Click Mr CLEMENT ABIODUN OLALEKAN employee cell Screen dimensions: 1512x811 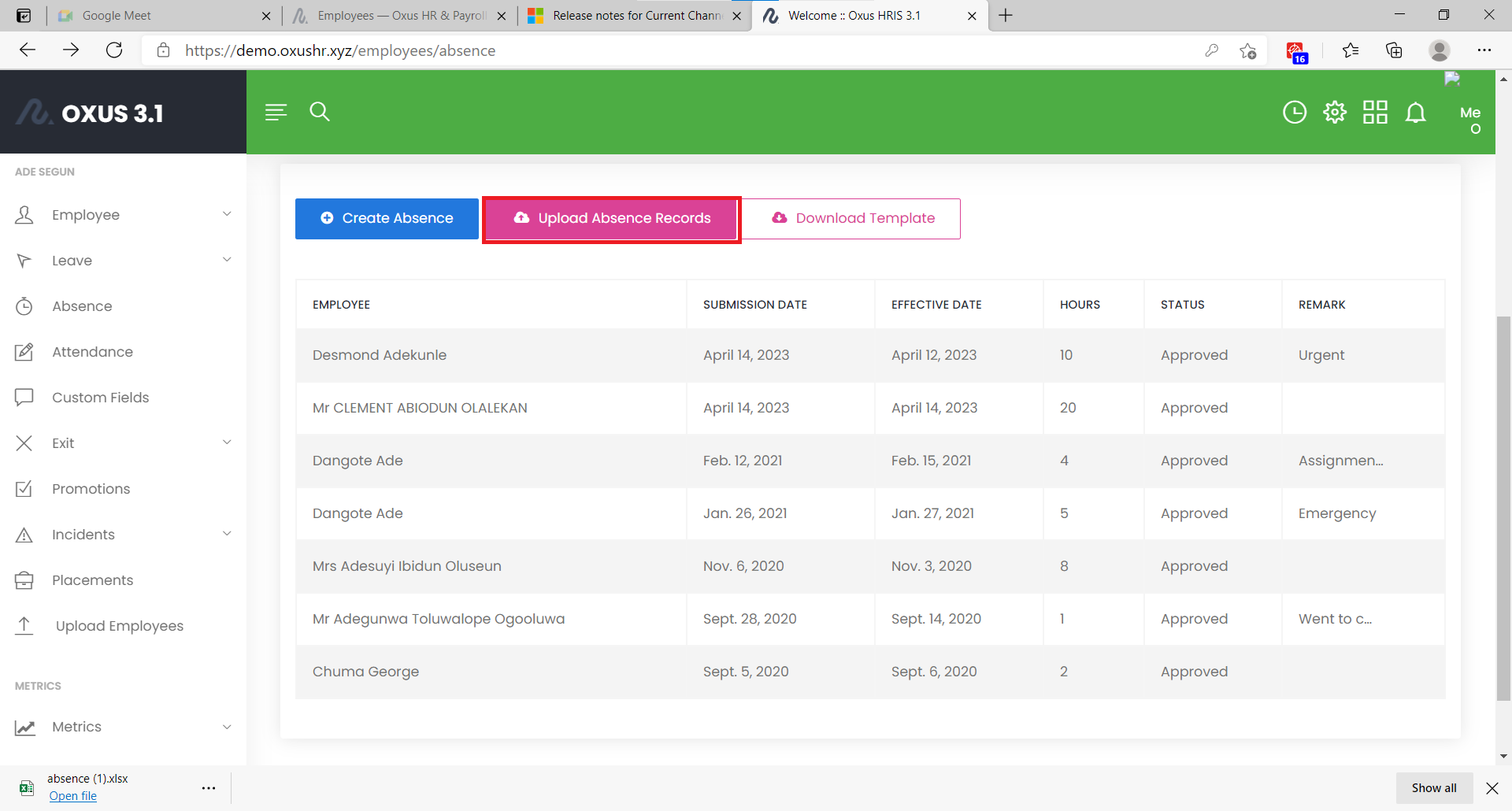tap(491, 408)
